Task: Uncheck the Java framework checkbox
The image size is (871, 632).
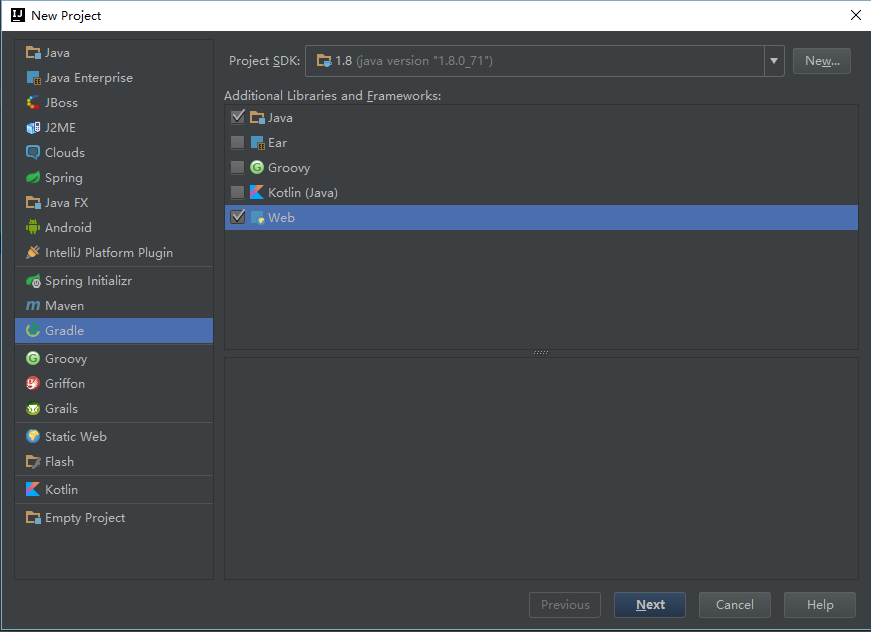Action: point(238,117)
